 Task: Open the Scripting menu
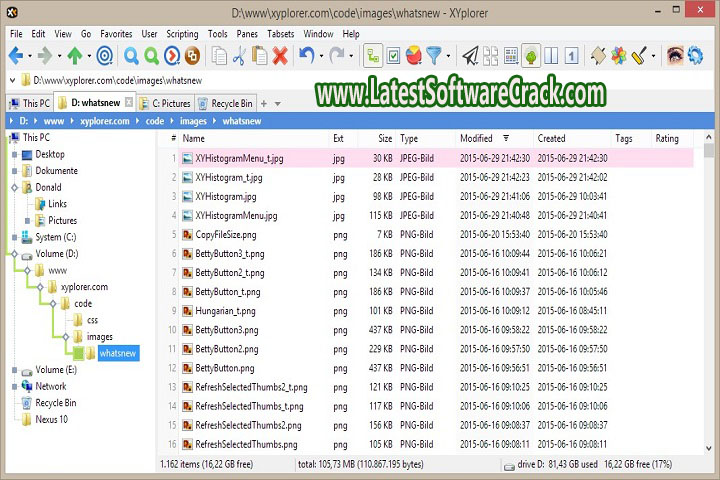point(182,33)
